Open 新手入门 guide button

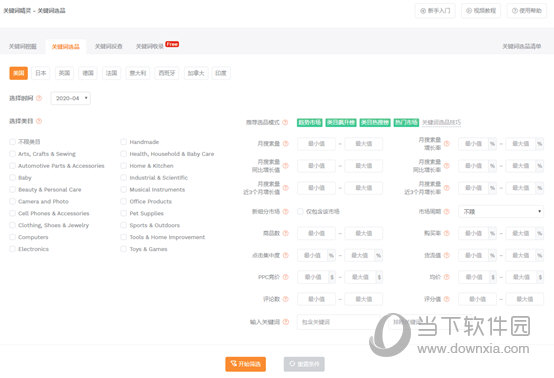pos(435,11)
